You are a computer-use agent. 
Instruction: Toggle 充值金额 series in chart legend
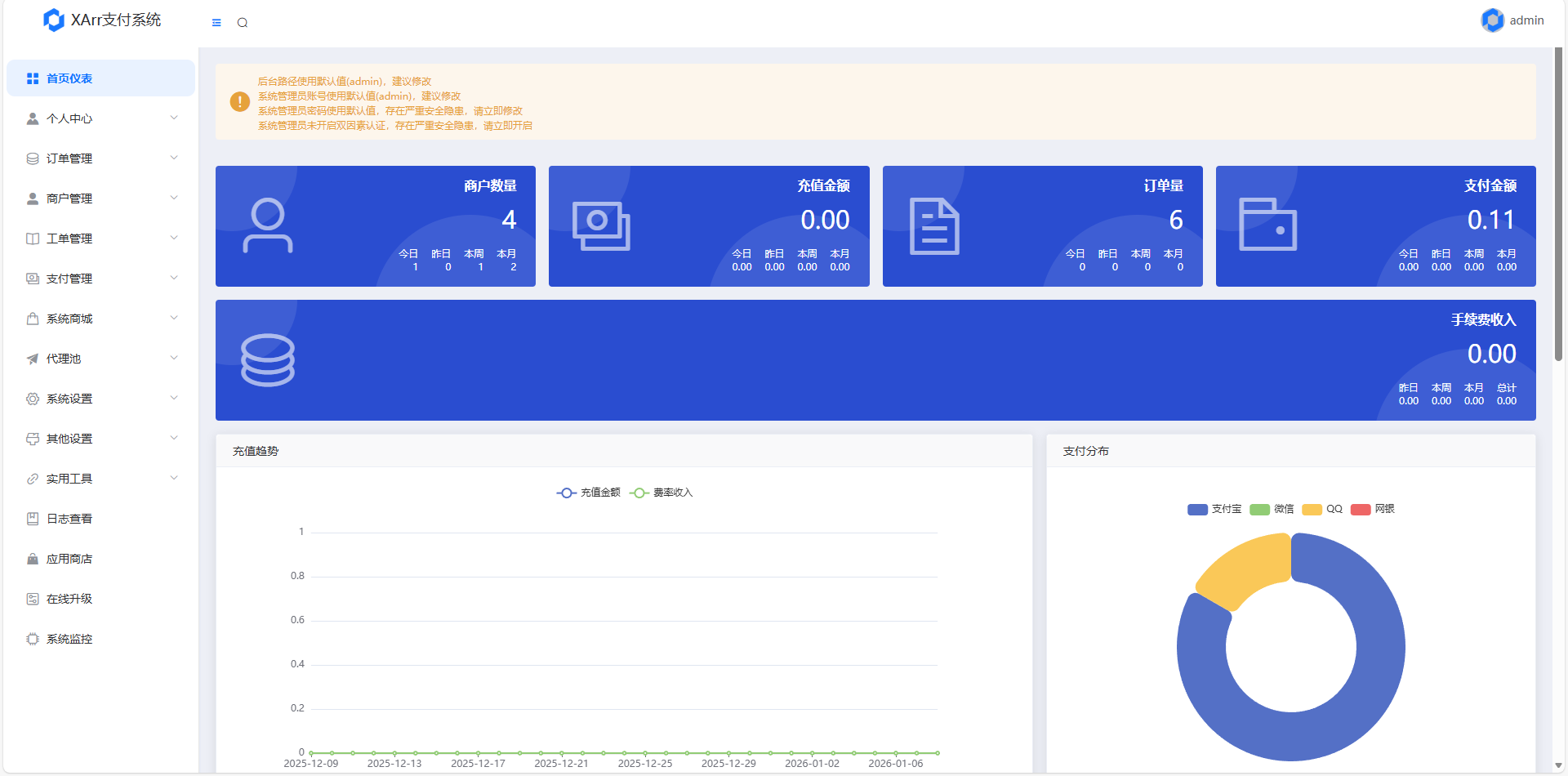coord(589,493)
